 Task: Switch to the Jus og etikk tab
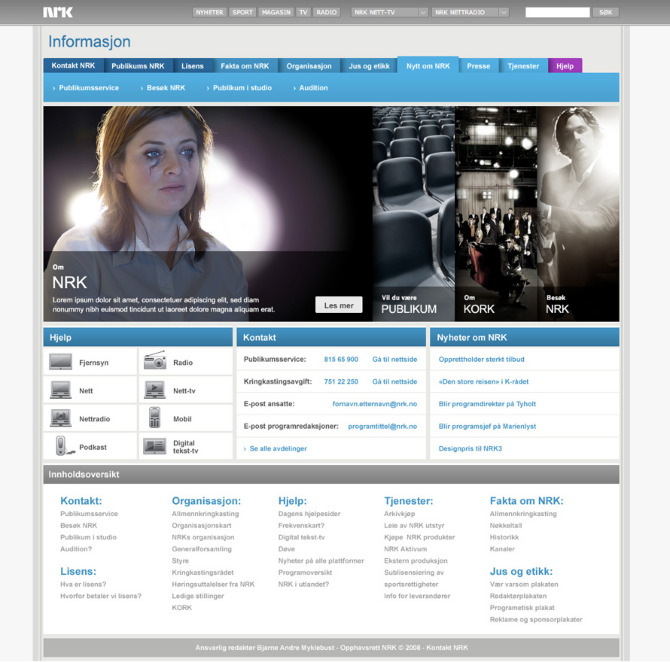(369, 66)
